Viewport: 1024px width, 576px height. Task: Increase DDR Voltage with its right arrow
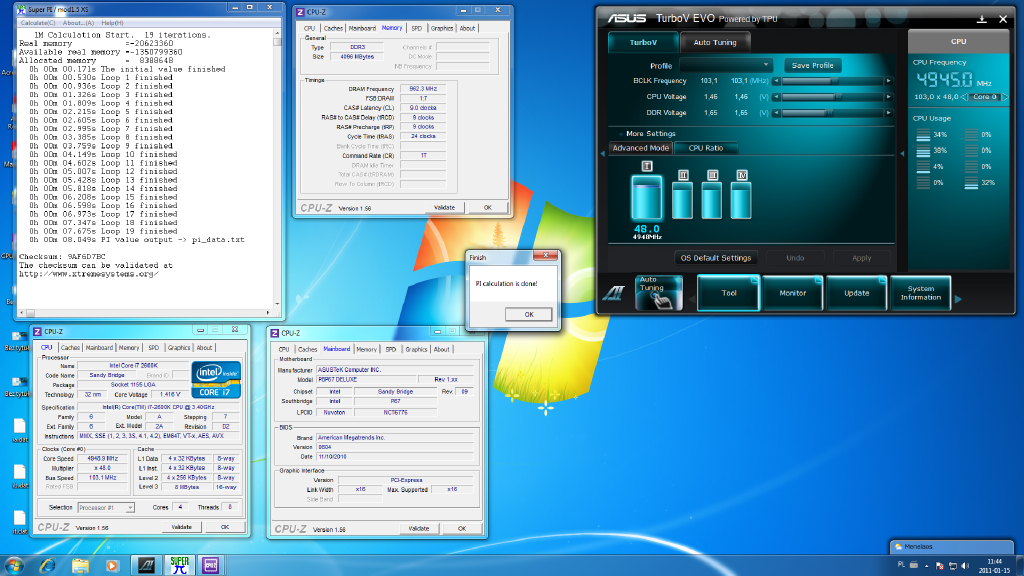(x=888, y=112)
